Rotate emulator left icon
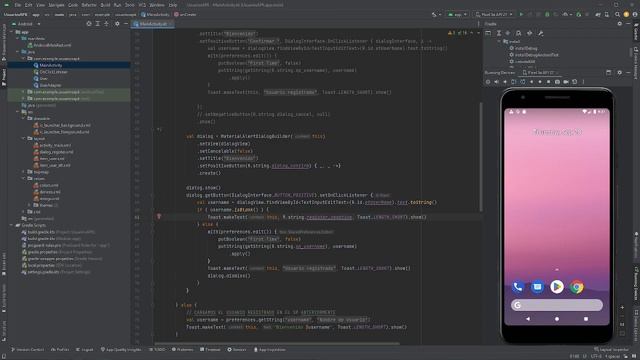 tap(513, 82)
